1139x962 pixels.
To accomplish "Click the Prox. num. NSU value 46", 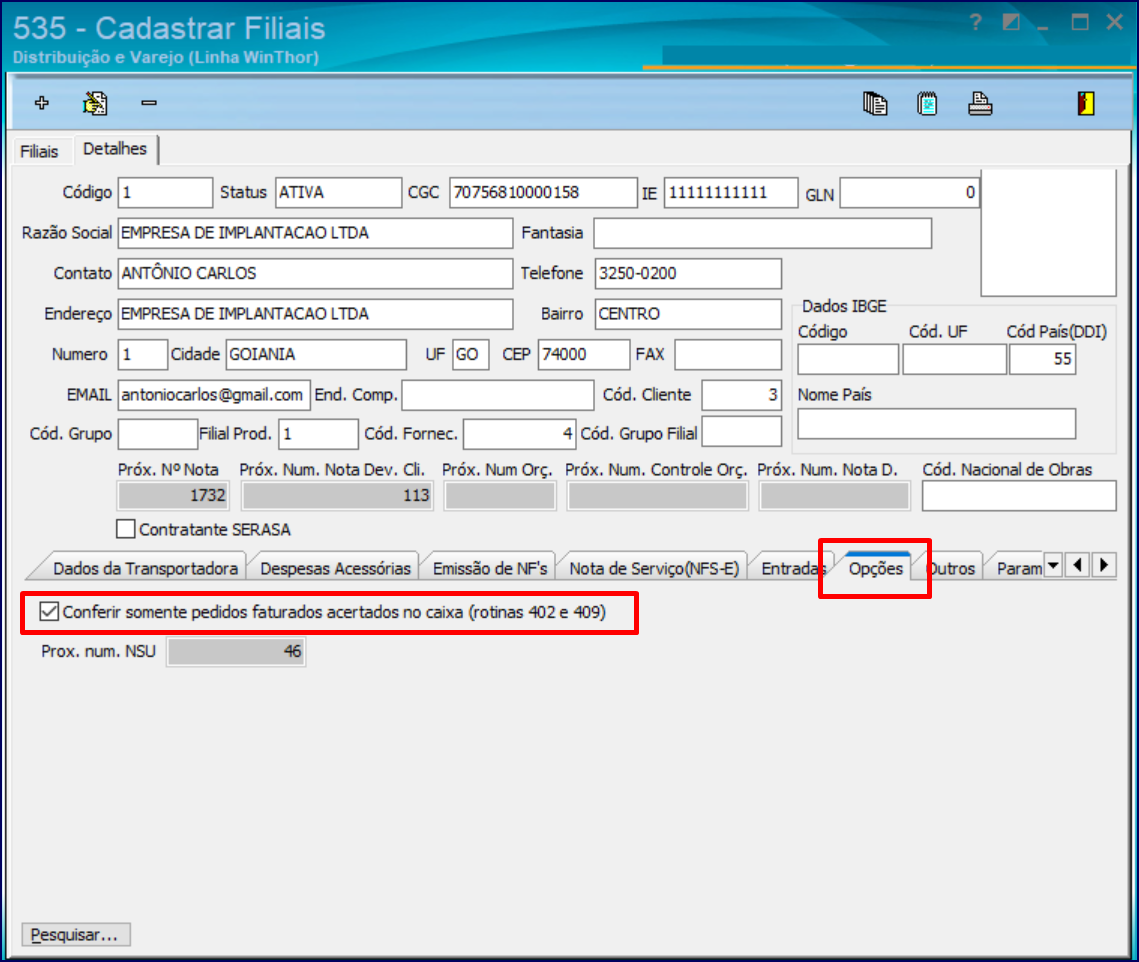I will [x=236, y=651].
